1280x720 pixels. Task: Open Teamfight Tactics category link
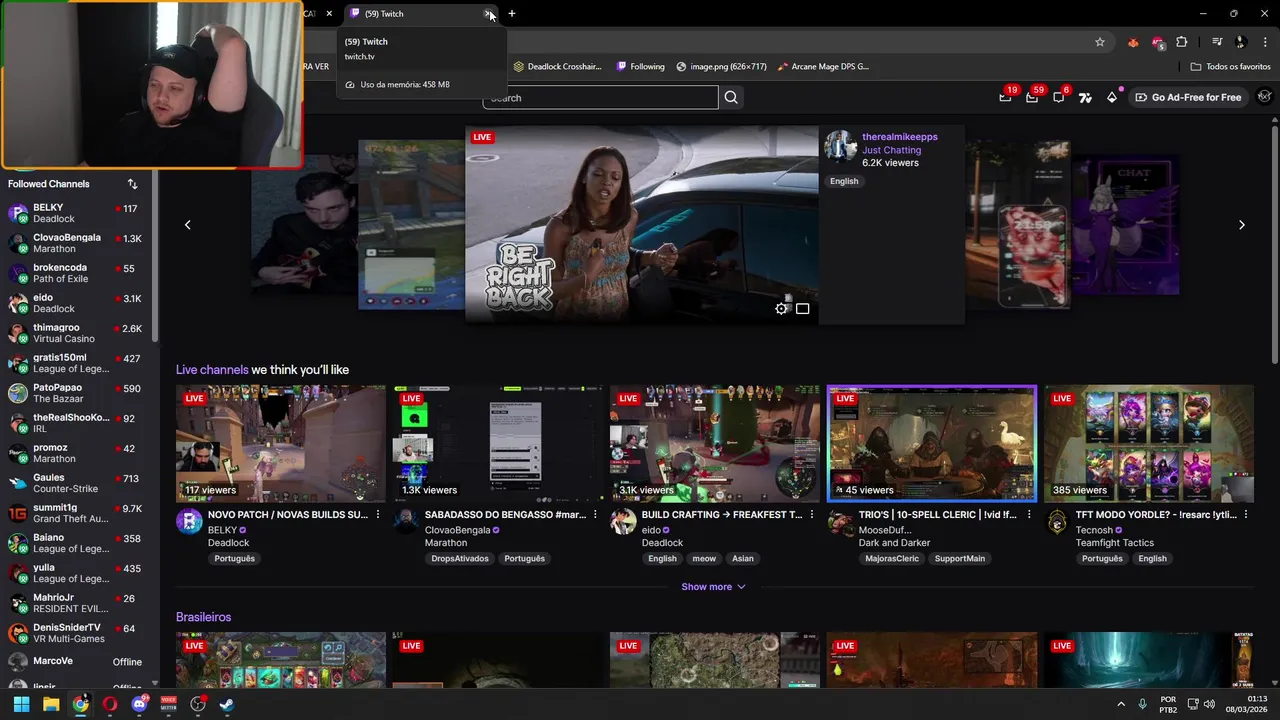pyautogui.click(x=1115, y=543)
